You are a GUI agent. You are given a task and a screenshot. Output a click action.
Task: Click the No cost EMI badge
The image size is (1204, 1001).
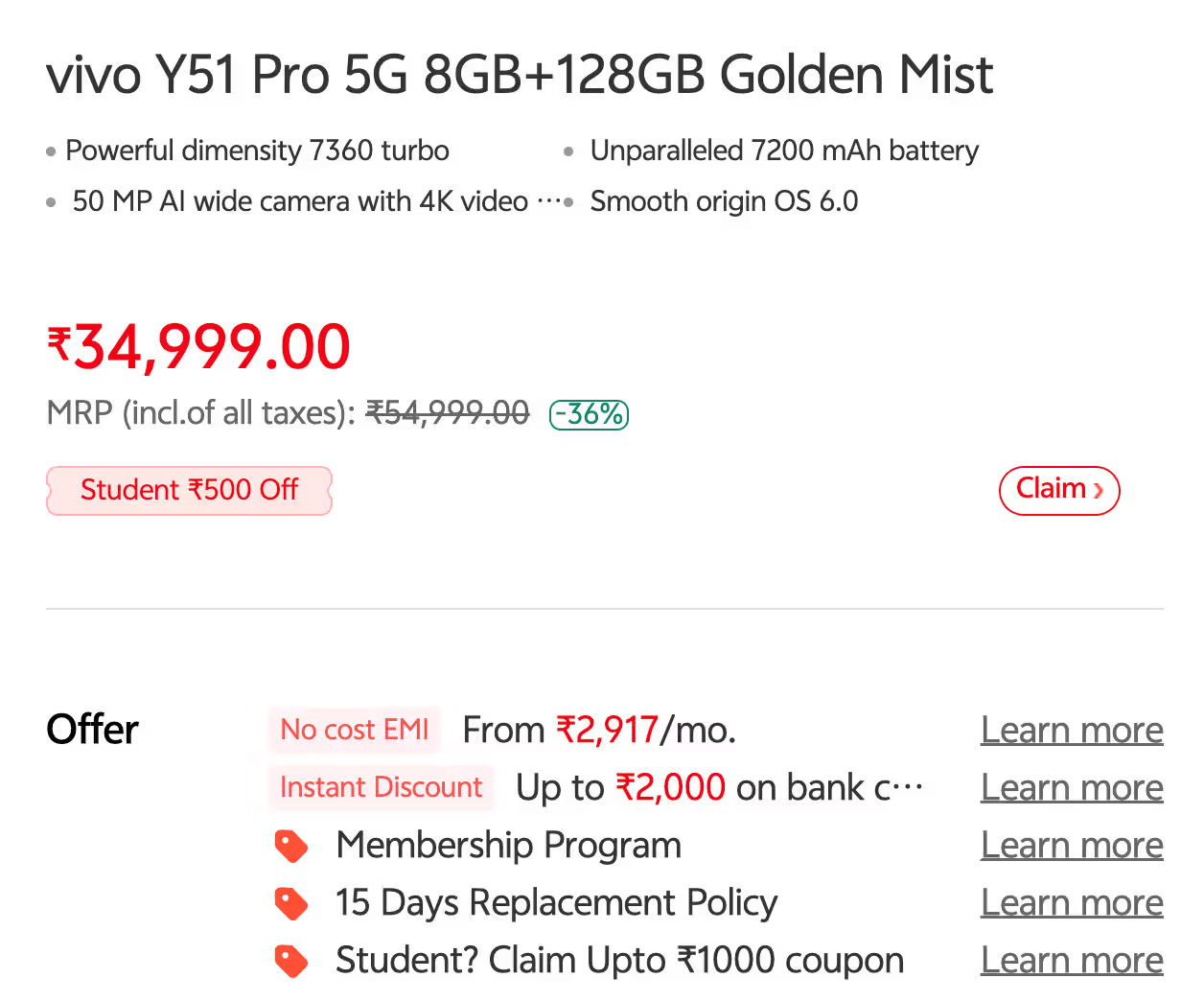[354, 730]
